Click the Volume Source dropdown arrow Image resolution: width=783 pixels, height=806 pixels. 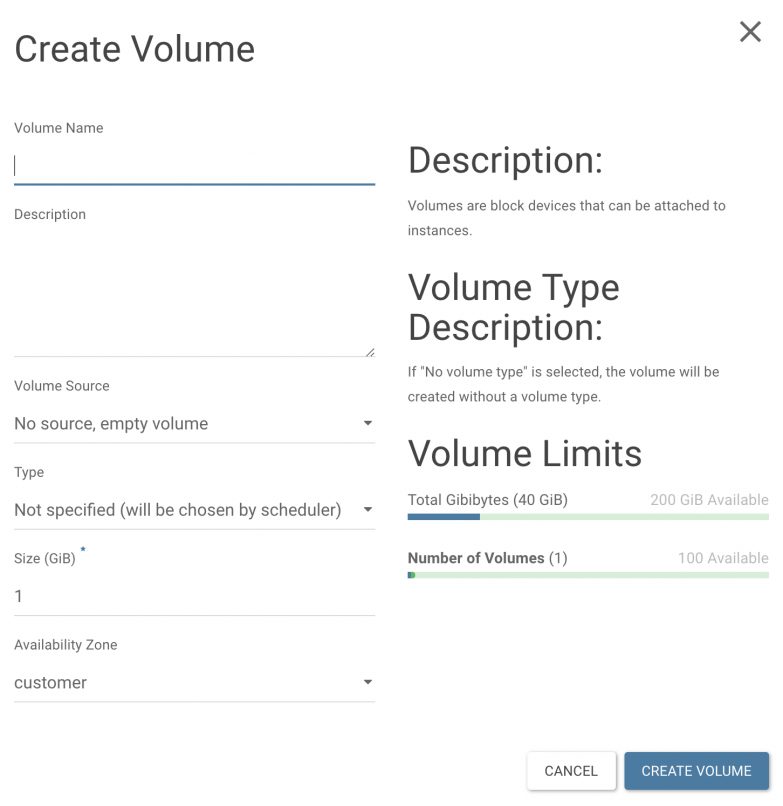[x=367, y=424]
